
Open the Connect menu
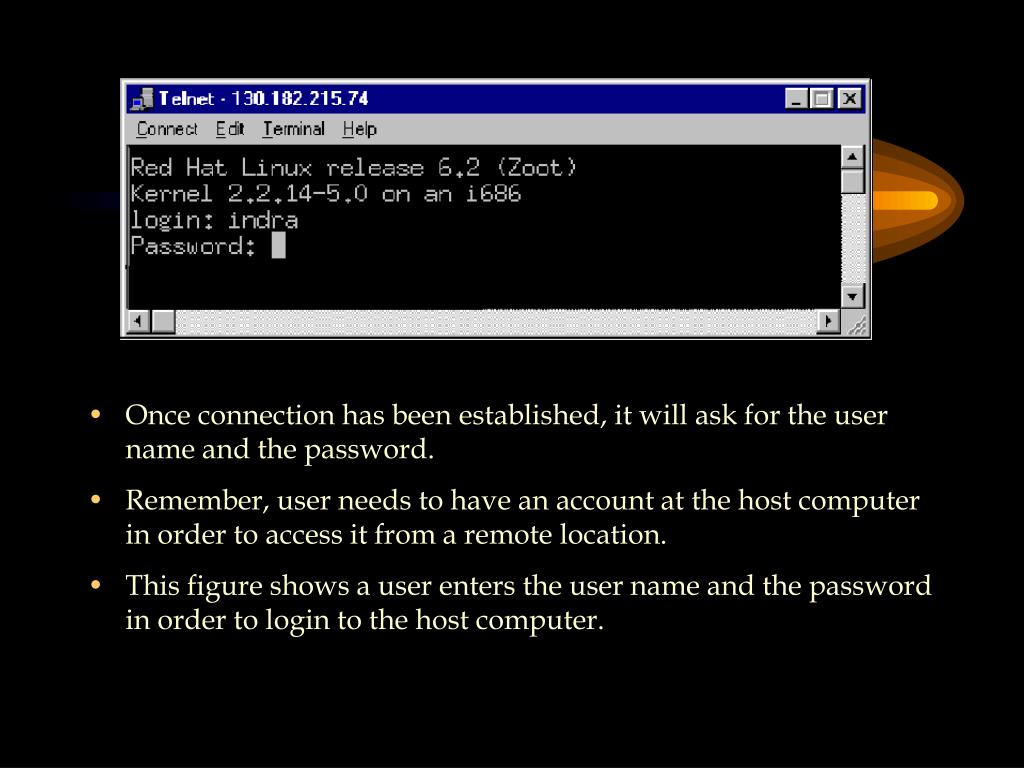point(167,129)
